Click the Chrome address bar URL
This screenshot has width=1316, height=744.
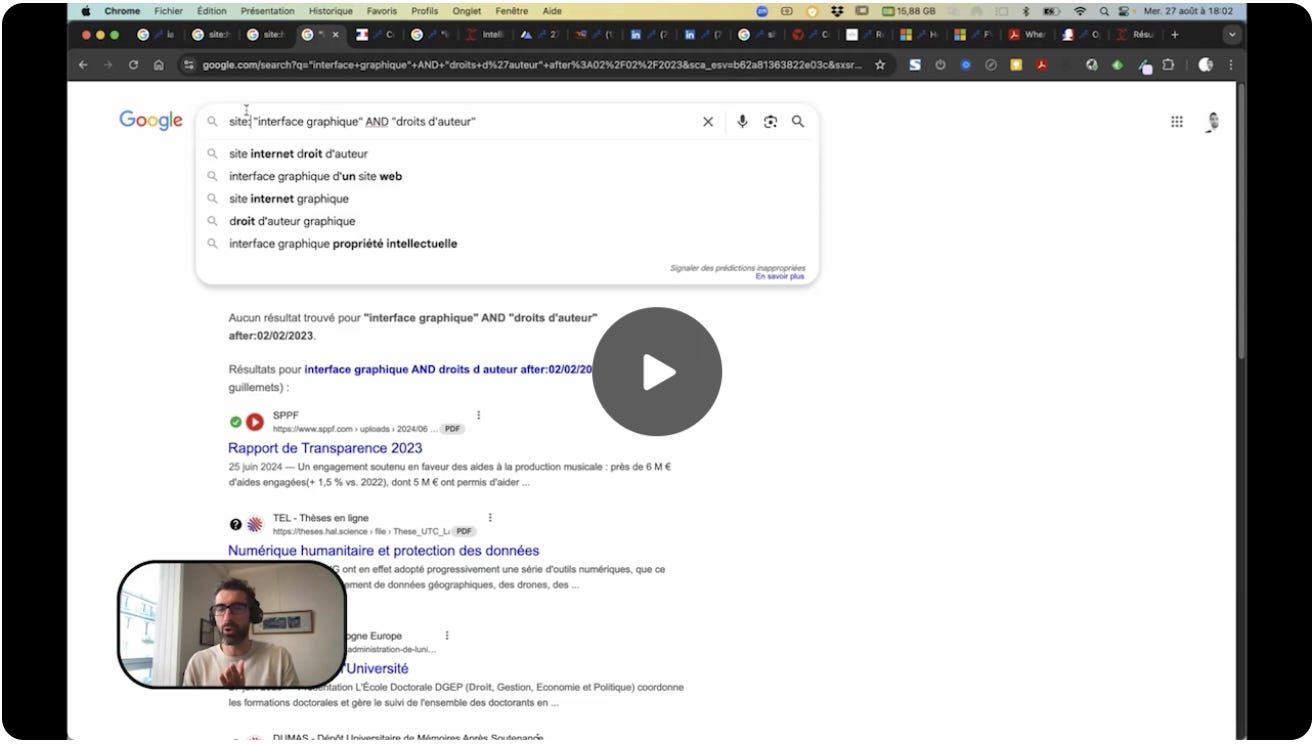(530, 65)
